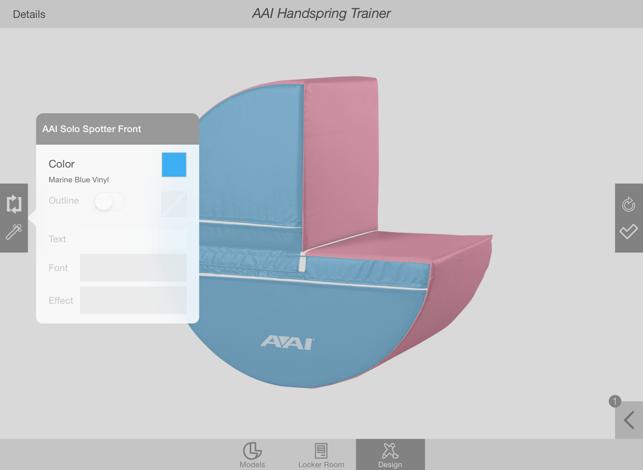Click the Text input field
The image size is (643, 470).
pyautogui.click(x=133, y=239)
